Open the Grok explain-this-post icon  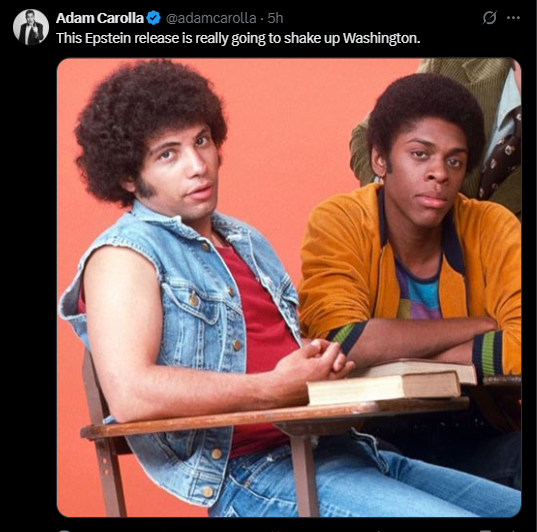click(489, 17)
